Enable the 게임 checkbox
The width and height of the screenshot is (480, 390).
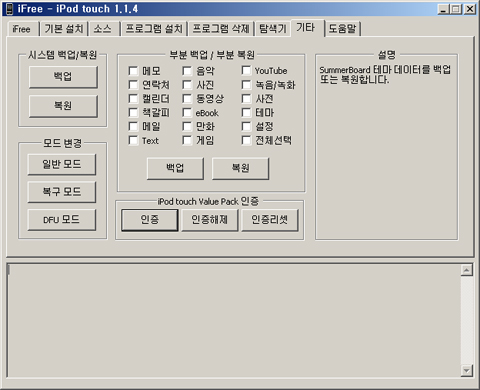point(187,140)
